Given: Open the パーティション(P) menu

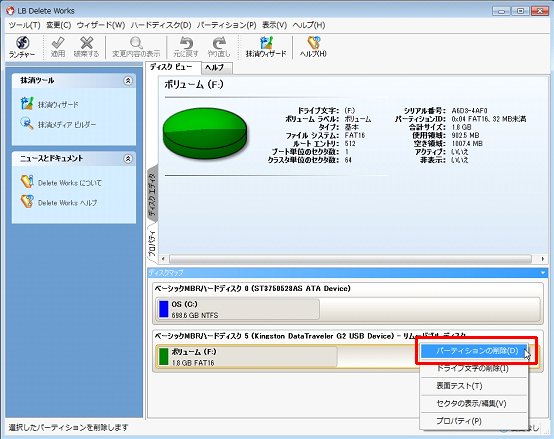Looking at the screenshot, I should pos(226,25).
